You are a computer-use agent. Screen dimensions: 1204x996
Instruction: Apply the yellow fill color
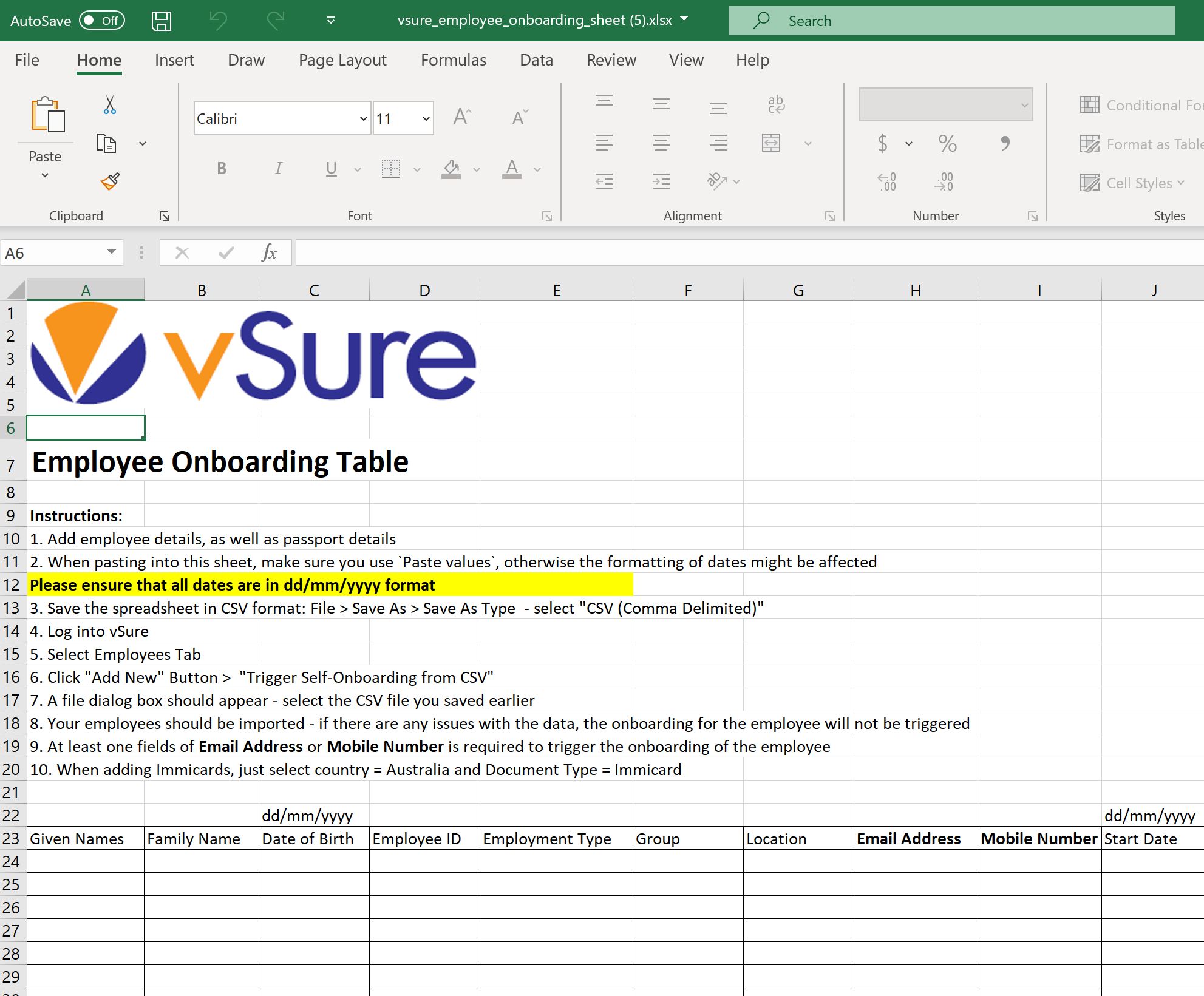(451, 169)
